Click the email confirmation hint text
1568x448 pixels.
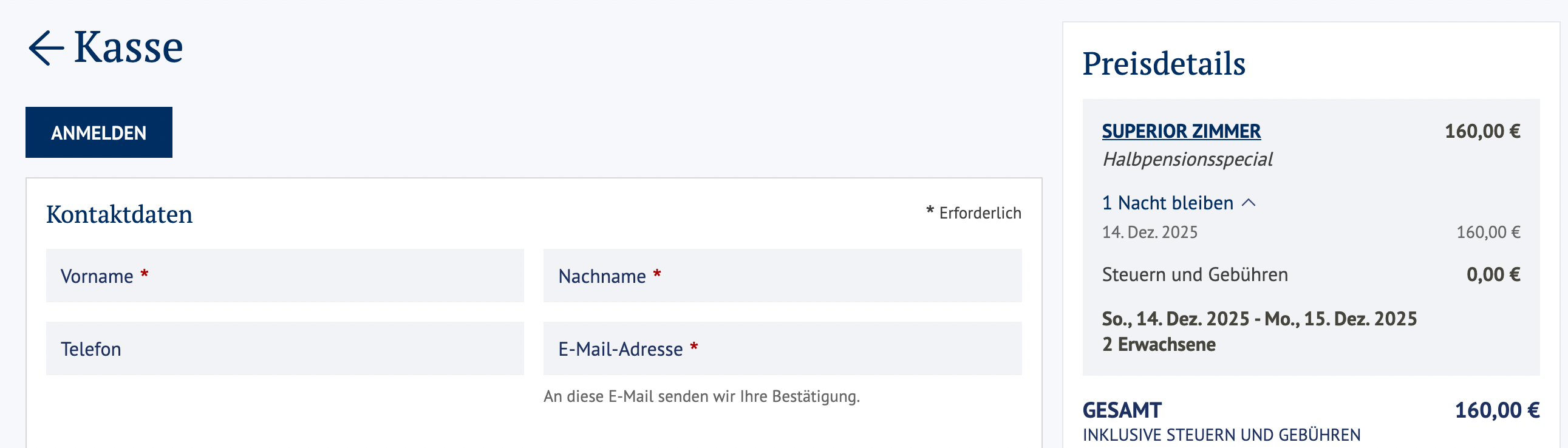tap(701, 396)
